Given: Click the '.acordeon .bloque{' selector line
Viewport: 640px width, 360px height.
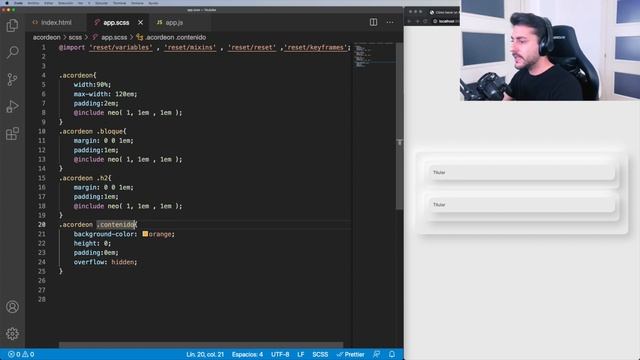Looking at the screenshot, I should point(93,131).
